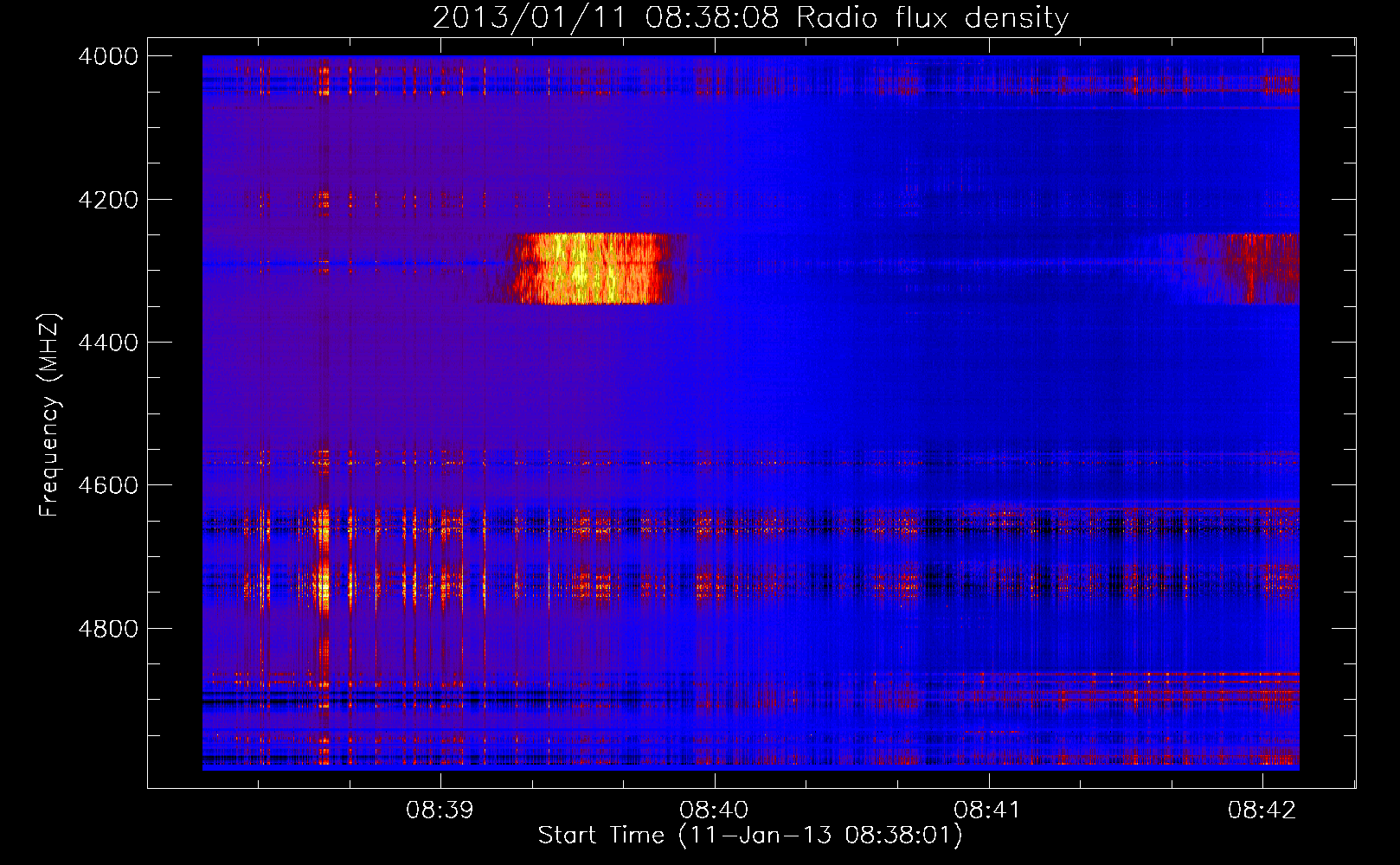The height and width of the screenshot is (865, 1400).
Task: Click the plot title '2013/01/11 08:38:08 Radio flux density'
Action: (x=750, y=17)
